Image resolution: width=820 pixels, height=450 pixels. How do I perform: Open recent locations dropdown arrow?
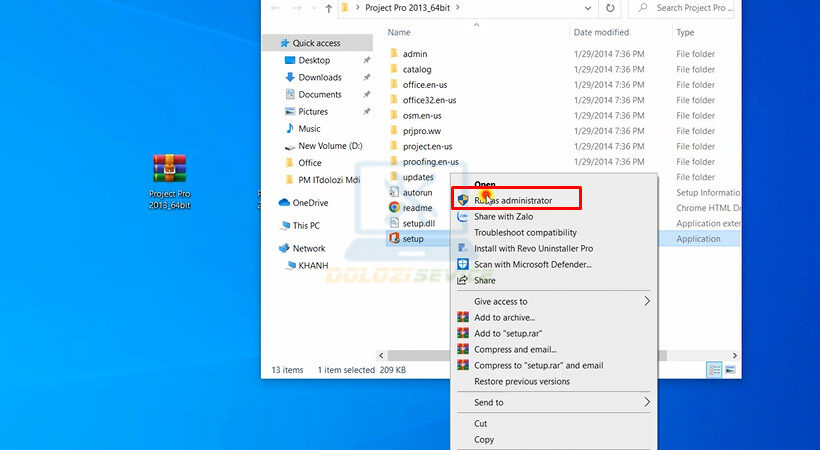[x=314, y=8]
